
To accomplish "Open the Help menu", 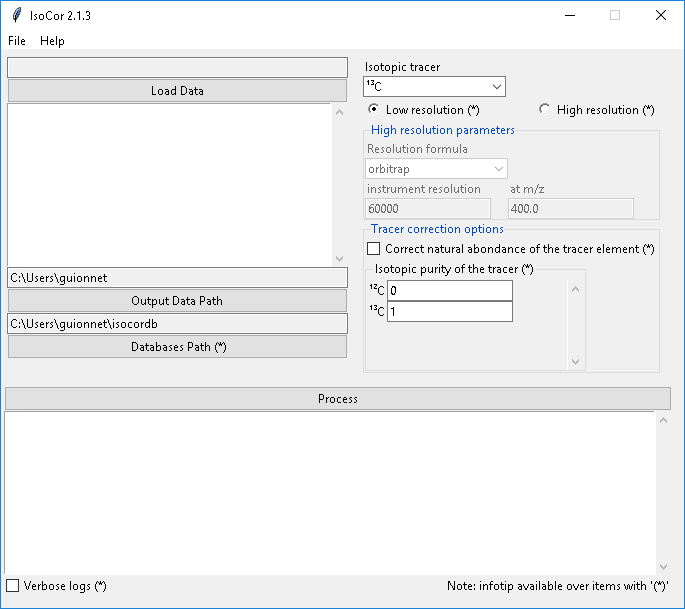I will coord(52,41).
